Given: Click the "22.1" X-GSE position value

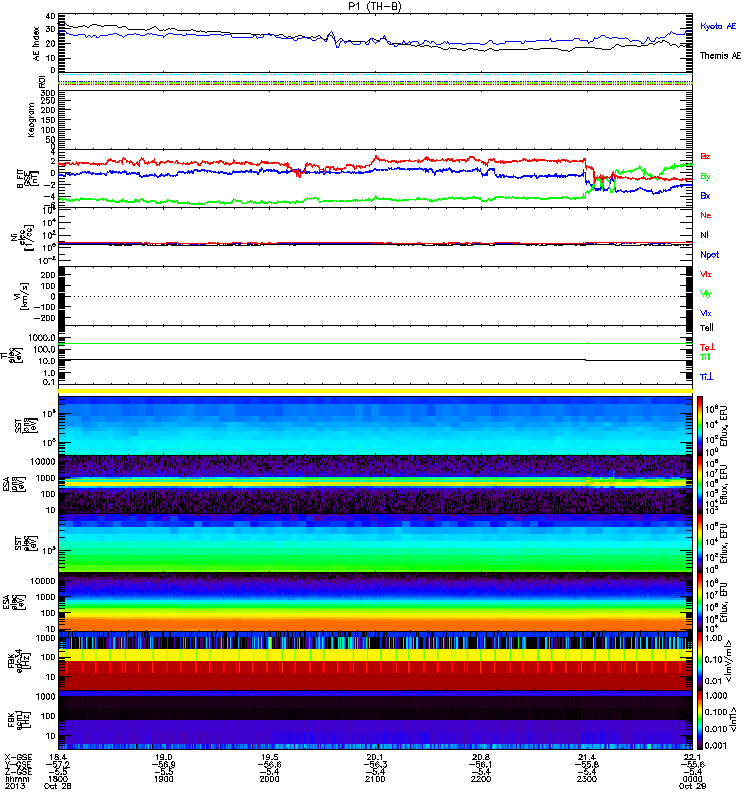Looking at the screenshot, I should point(692,757).
